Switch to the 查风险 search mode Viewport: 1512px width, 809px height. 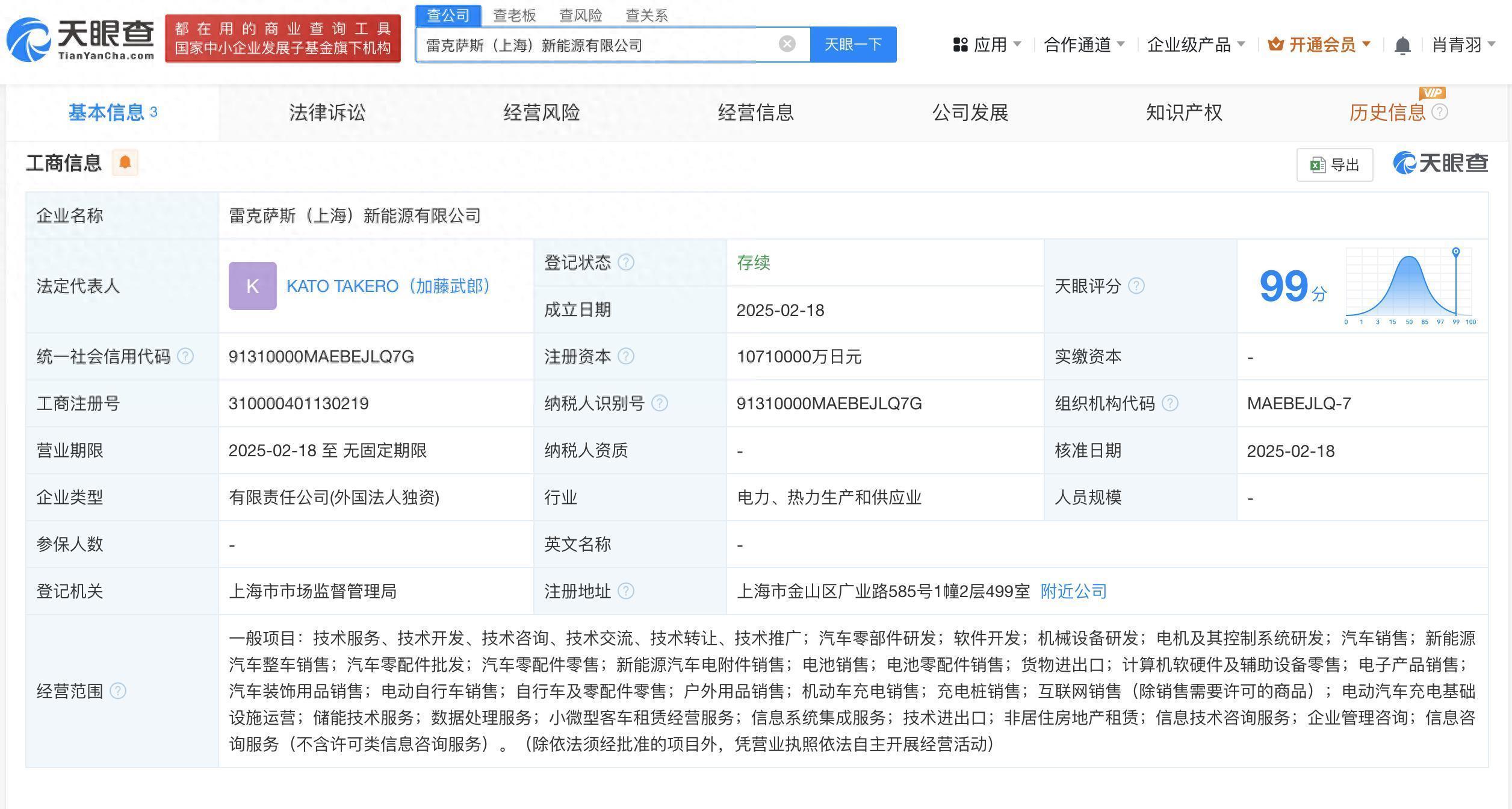[581, 15]
